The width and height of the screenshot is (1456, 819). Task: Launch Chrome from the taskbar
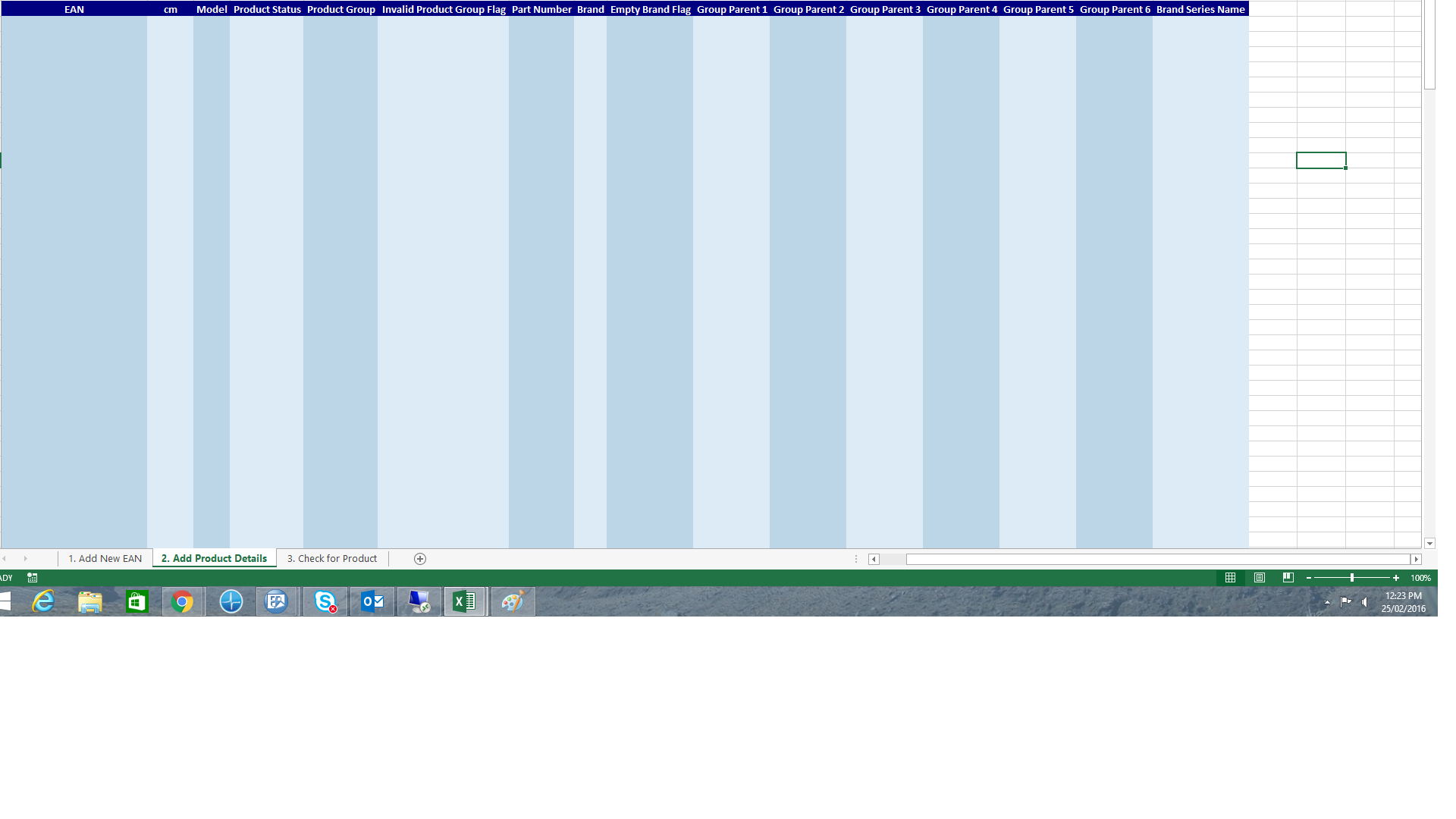[x=182, y=601]
